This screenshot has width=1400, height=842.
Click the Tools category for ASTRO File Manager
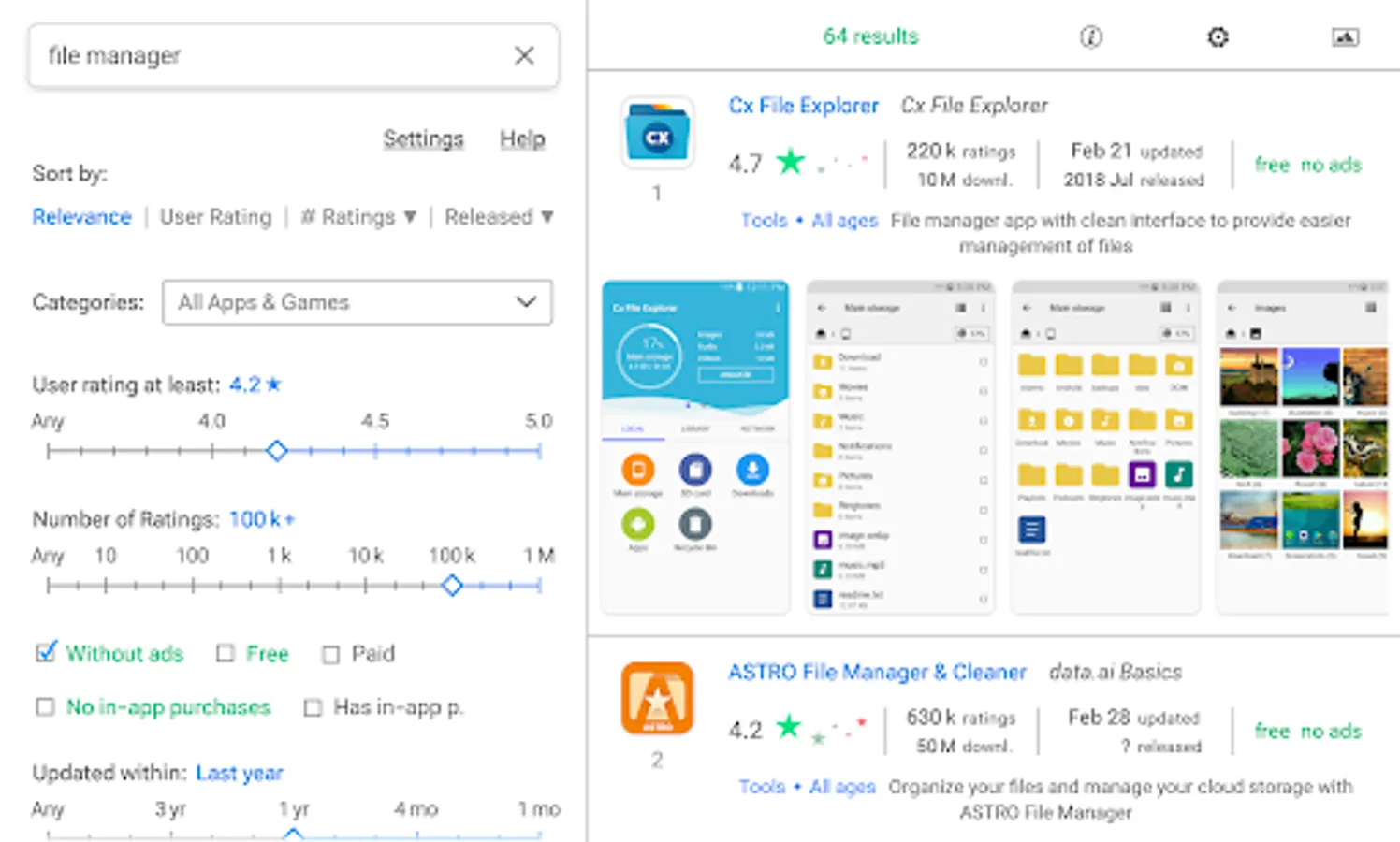(x=762, y=787)
